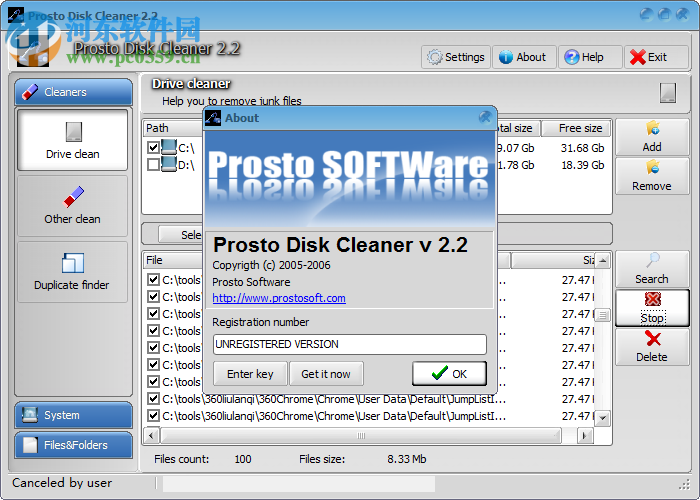Close the About dialog with its X
This screenshot has width=700, height=500.
(x=485, y=117)
